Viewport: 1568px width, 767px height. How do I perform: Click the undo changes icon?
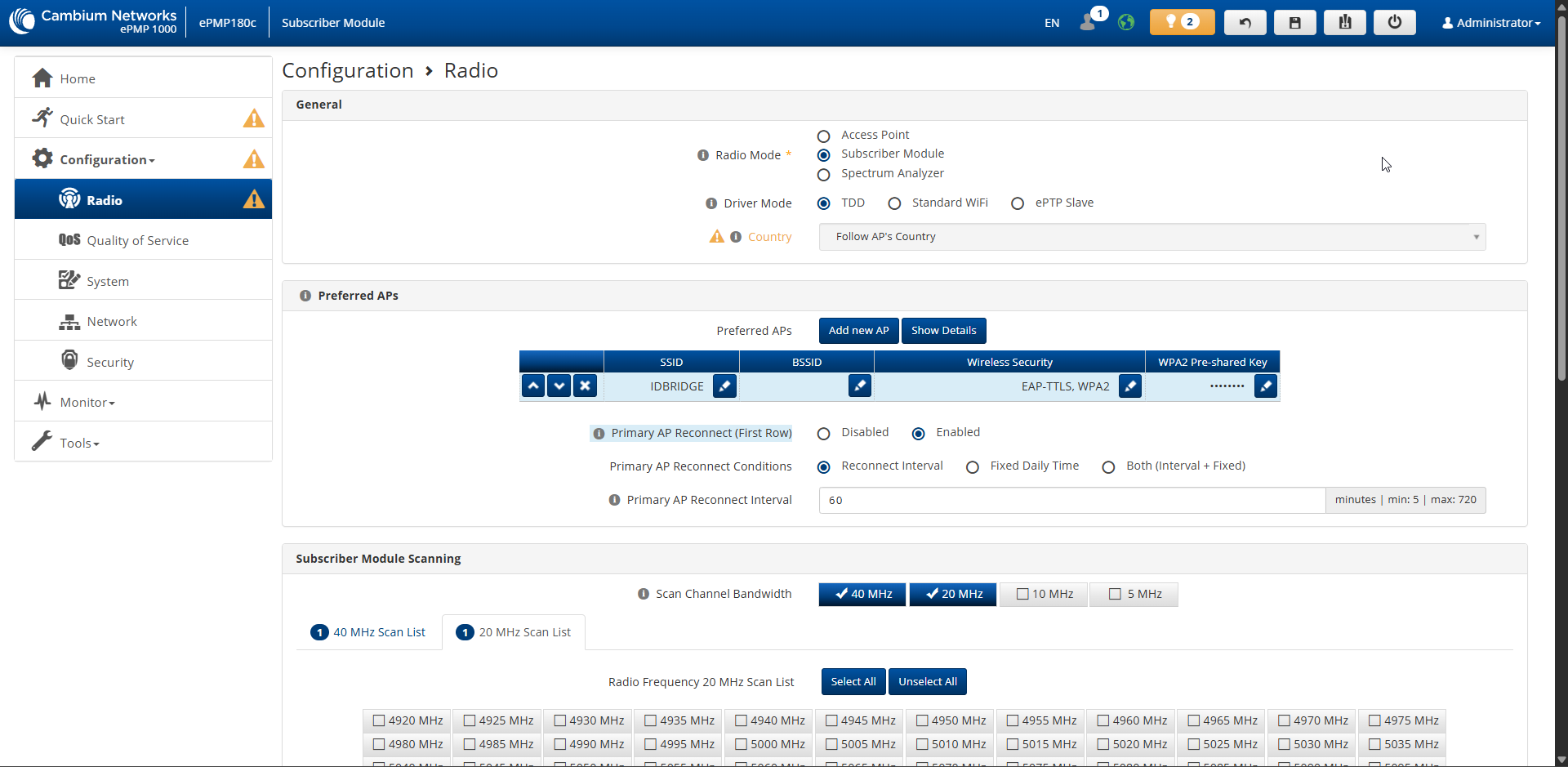click(x=1245, y=22)
